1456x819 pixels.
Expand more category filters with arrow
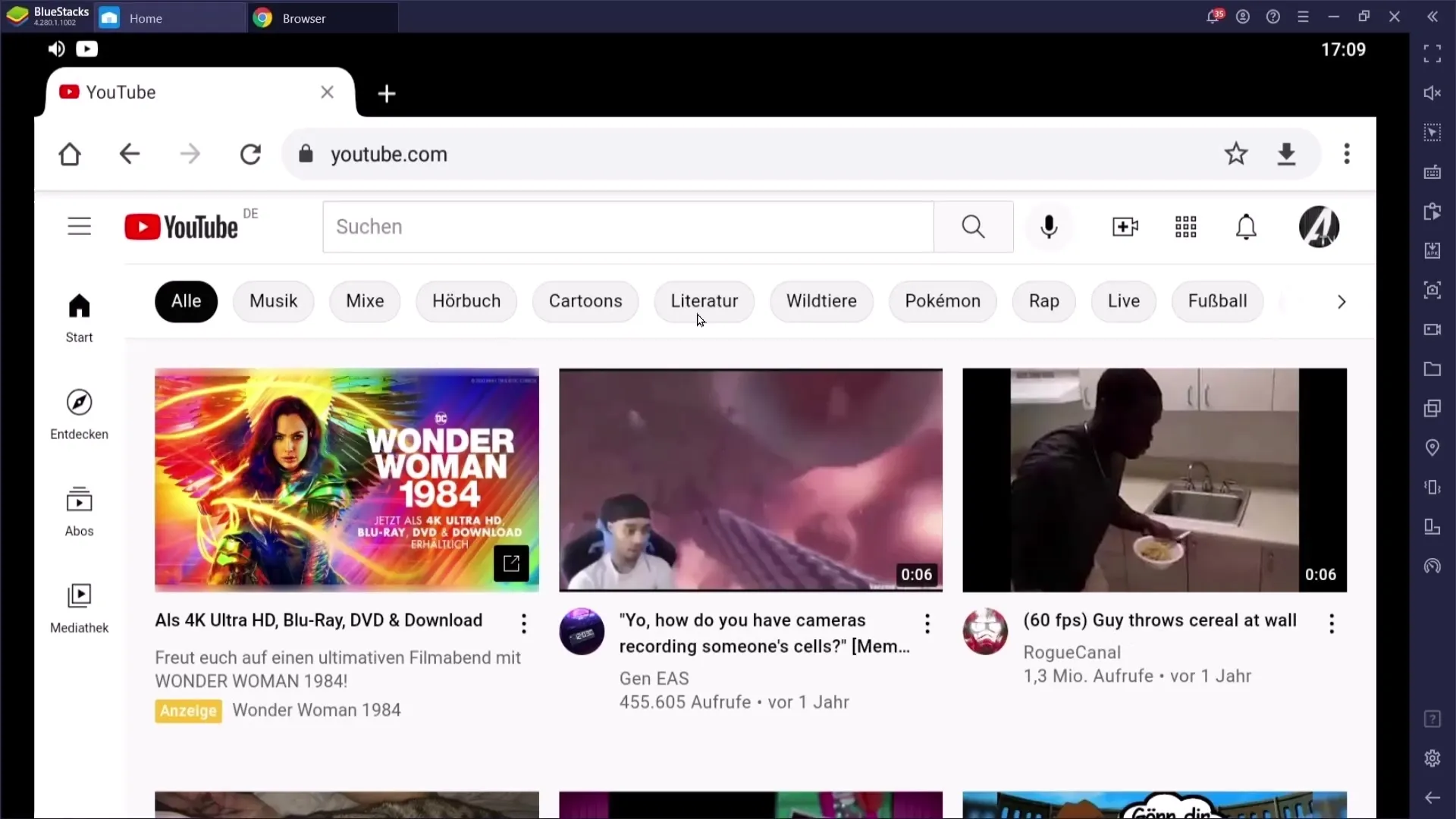click(x=1341, y=302)
